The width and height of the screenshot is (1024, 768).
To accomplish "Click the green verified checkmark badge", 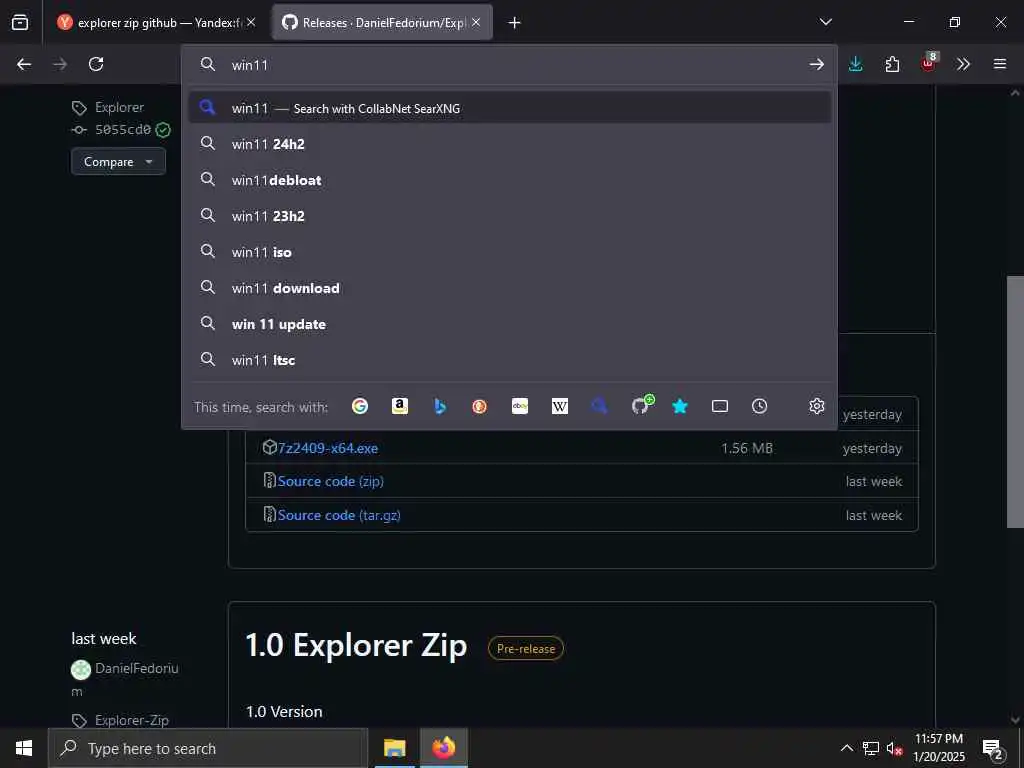I will coord(163,130).
